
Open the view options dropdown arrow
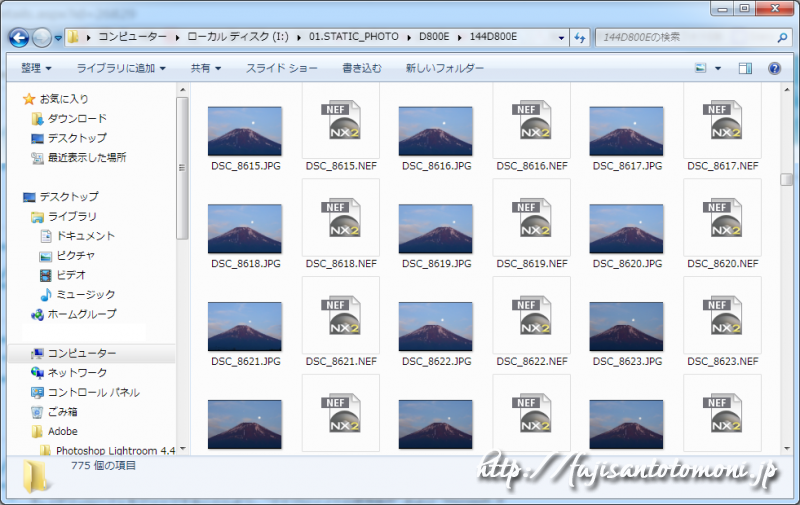click(x=718, y=68)
